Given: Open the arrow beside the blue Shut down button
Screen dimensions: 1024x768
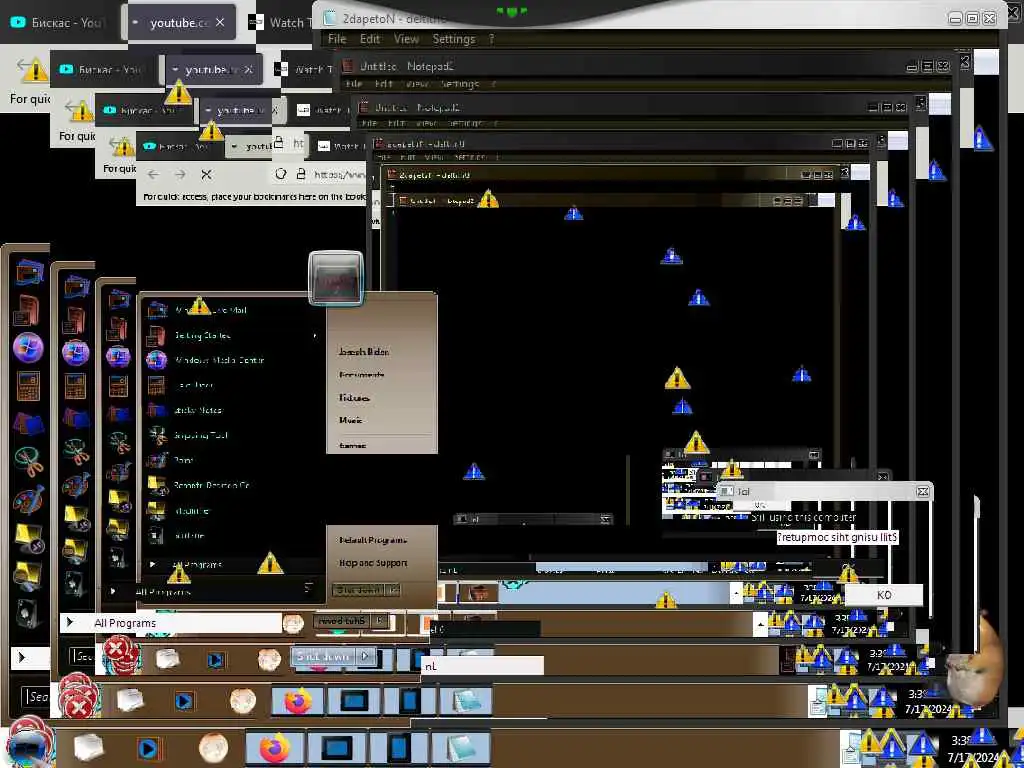Looking at the screenshot, I should (366, 656).
